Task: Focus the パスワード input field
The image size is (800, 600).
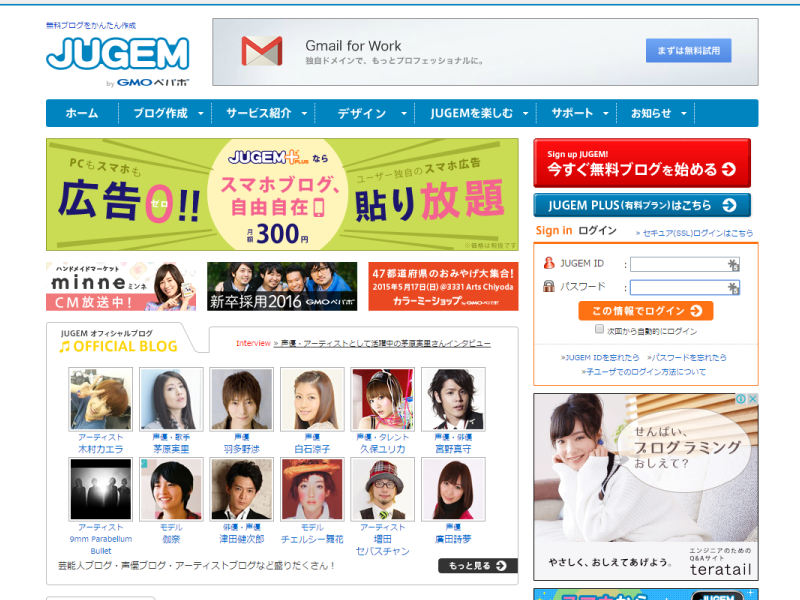Action: pos(685,288)
